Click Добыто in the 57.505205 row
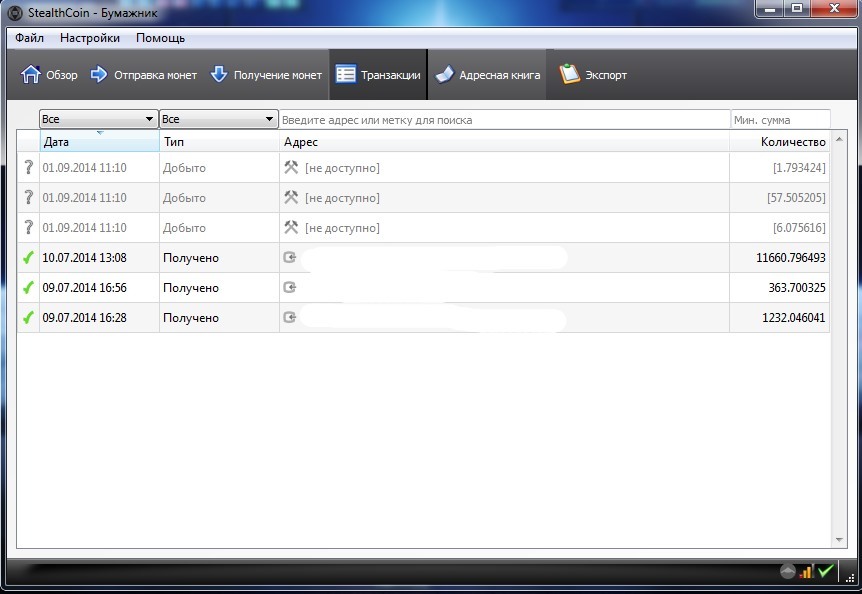862x594 pixels. [184, 198]
